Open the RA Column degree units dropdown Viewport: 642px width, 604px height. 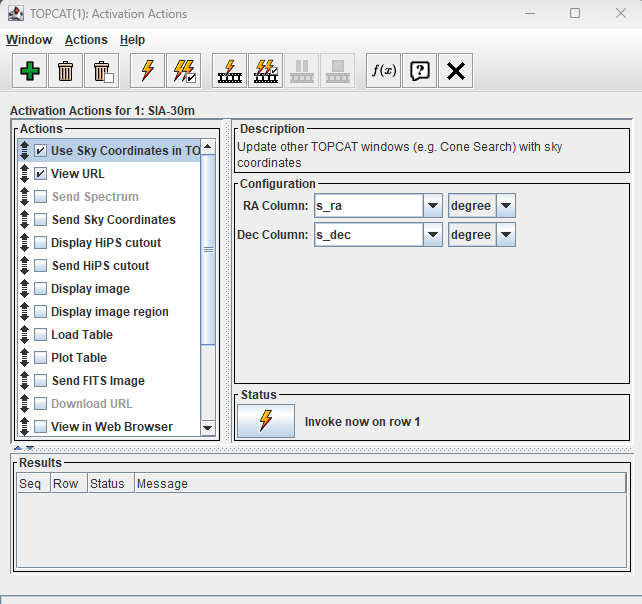[x=506, y=206]
